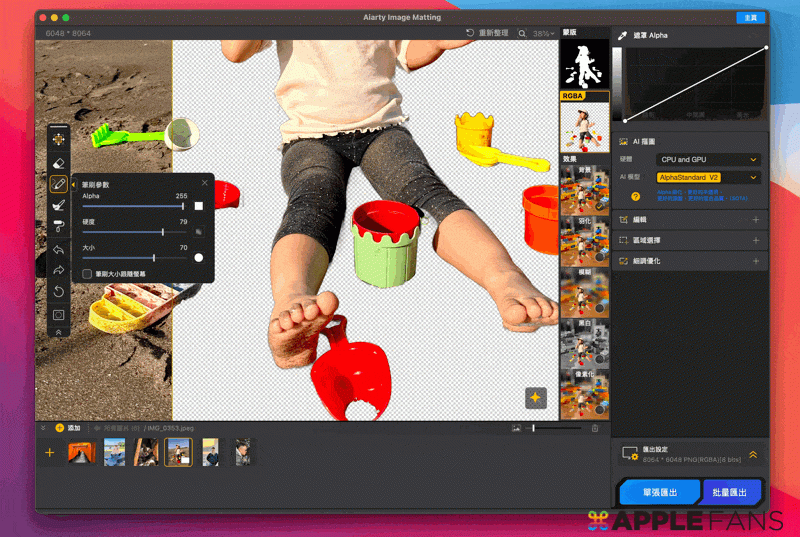The width and height of the screenshot is (800, 537).
Task: Select the first orange thumbnail in filmstrip
Action: coord(80,452)
